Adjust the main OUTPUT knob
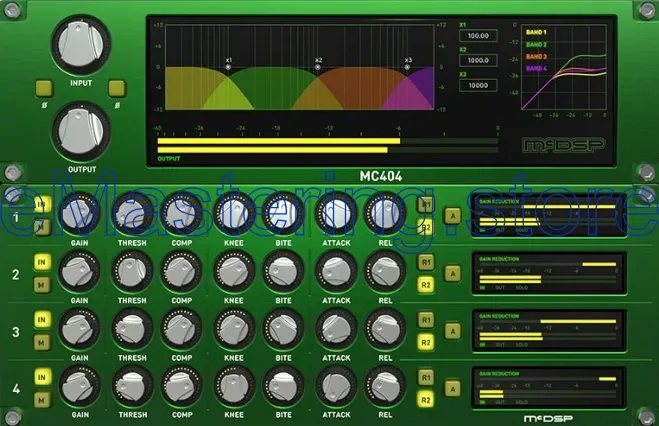This screenshot has height=426, width=659. (81, 131)
